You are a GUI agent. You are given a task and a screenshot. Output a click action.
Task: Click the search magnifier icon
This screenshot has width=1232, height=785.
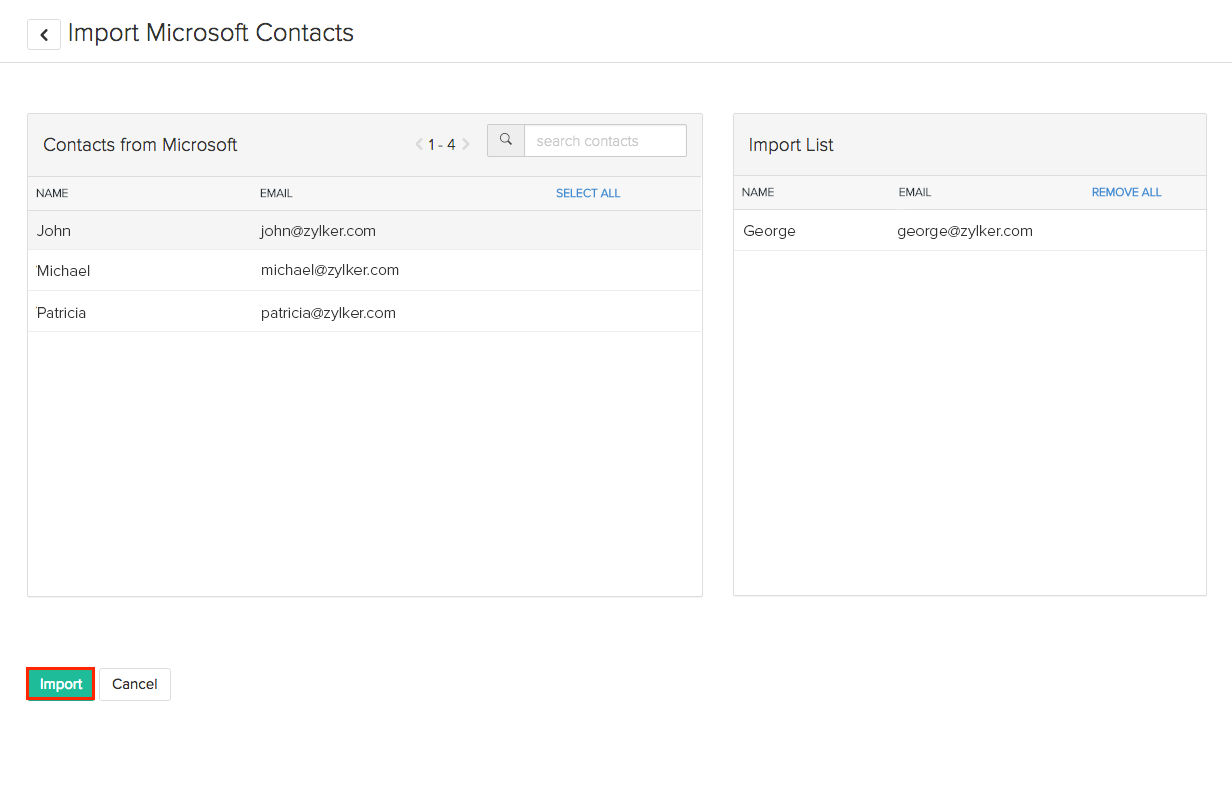point(506,140)
